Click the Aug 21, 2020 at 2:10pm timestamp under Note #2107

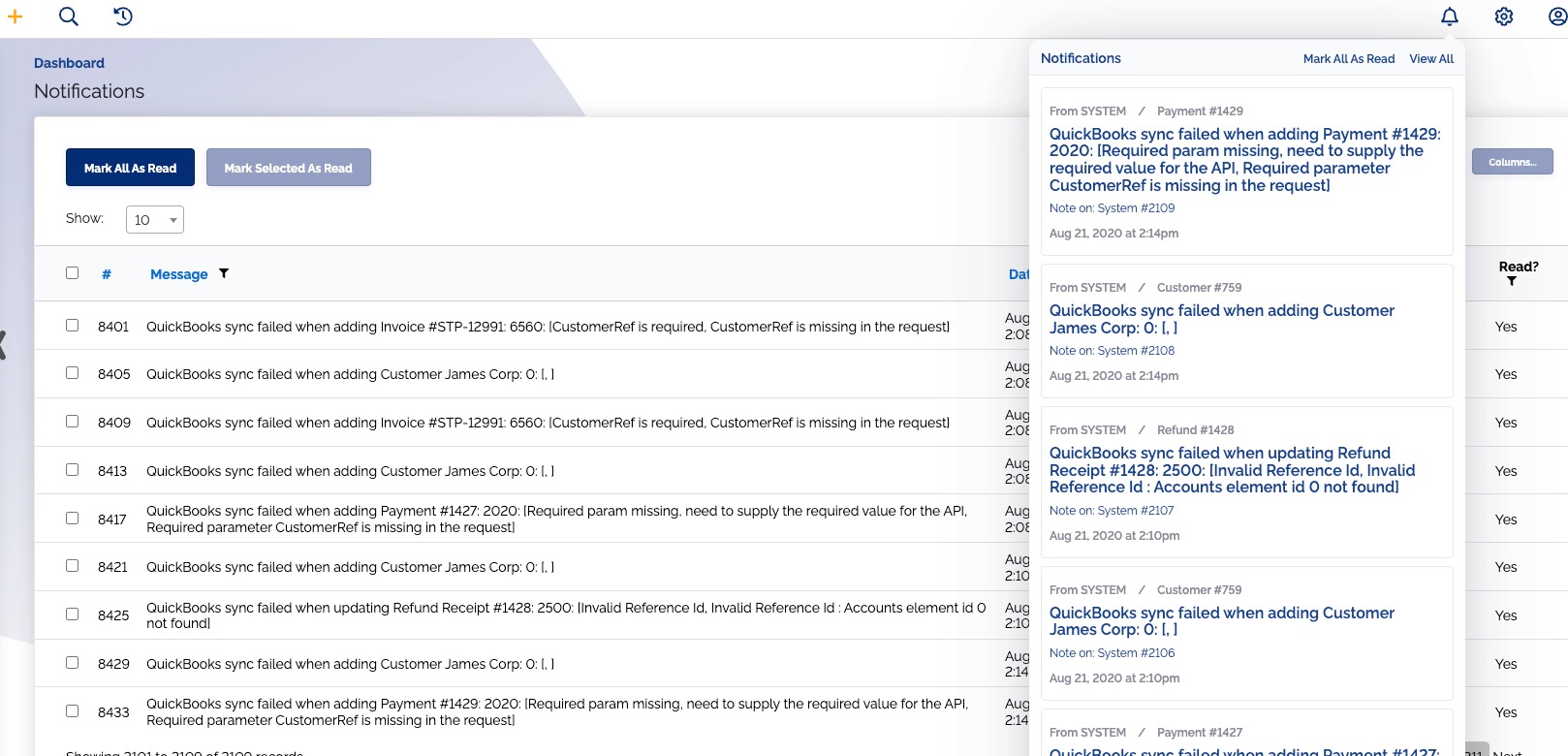coord(1114,536)
